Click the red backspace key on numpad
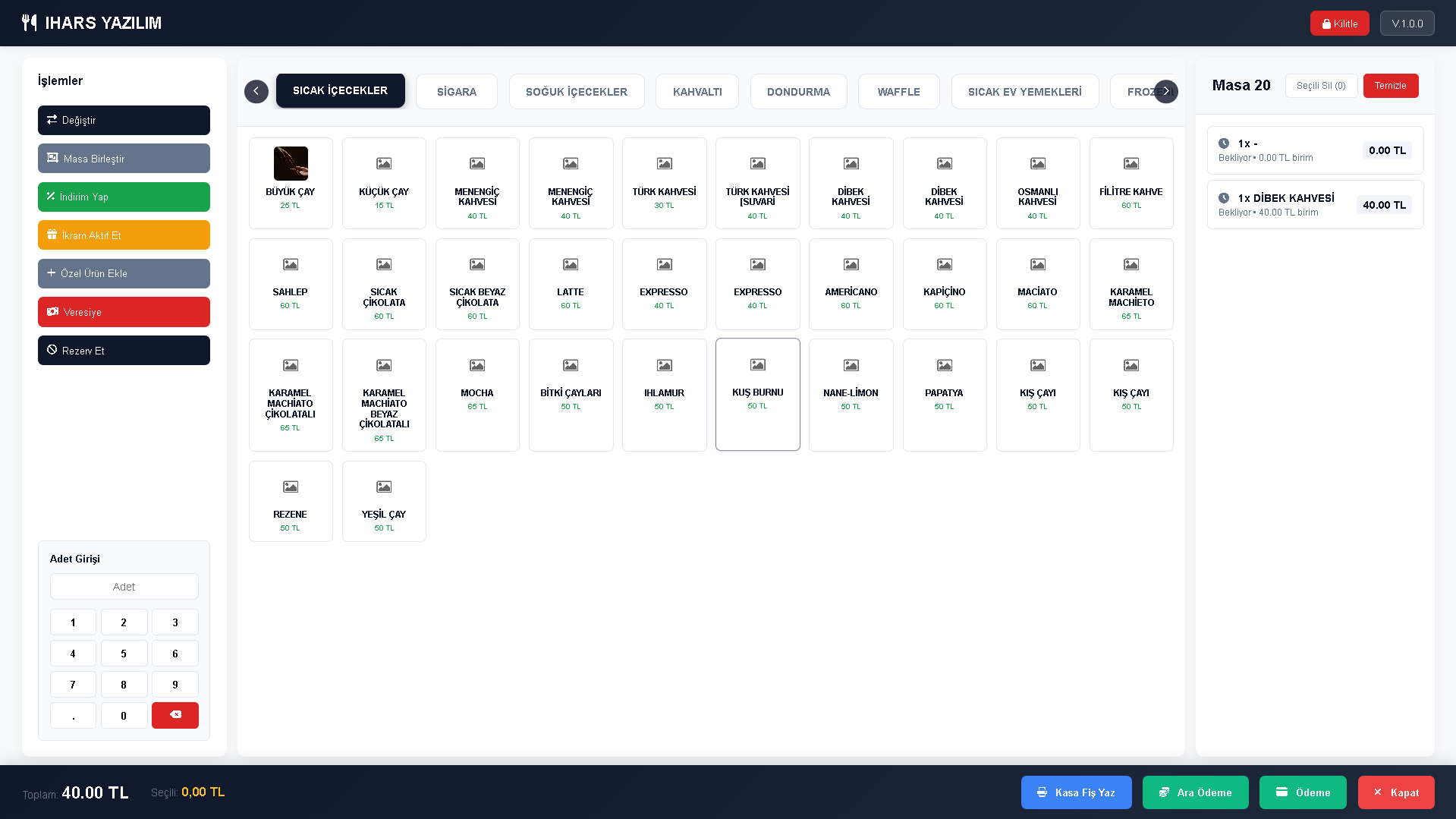The image size is (1456, 819). pyautogui.click(x=175, y=715)
